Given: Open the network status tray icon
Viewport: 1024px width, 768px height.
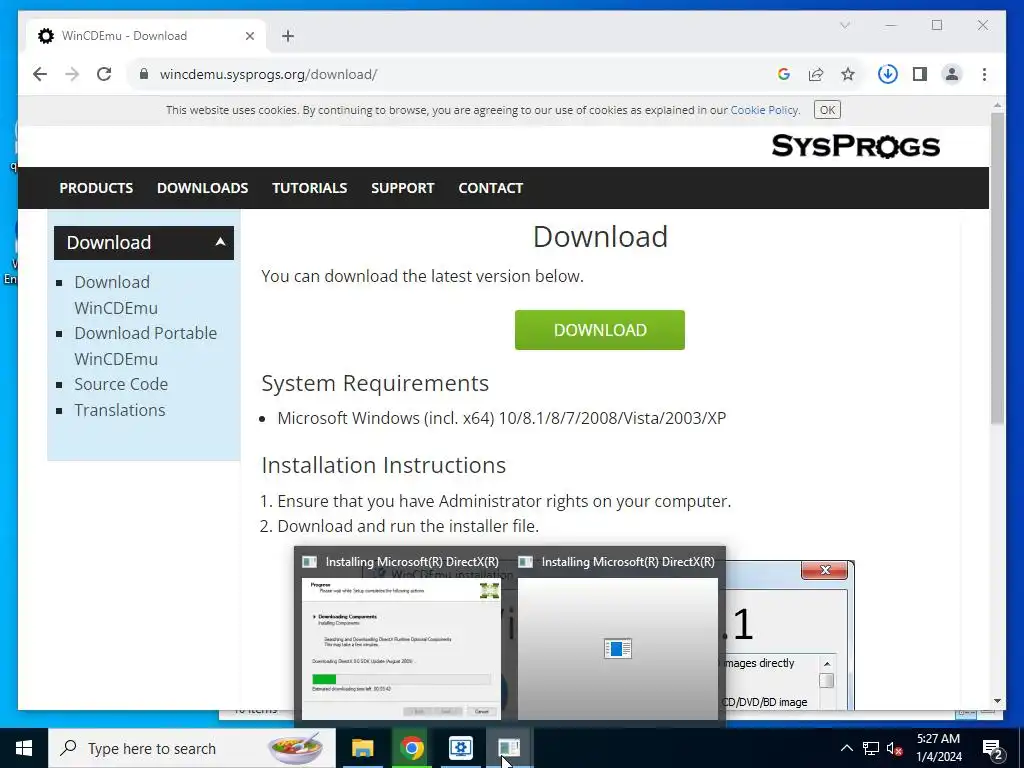Looking at the screenshot, I should [871, 748].
